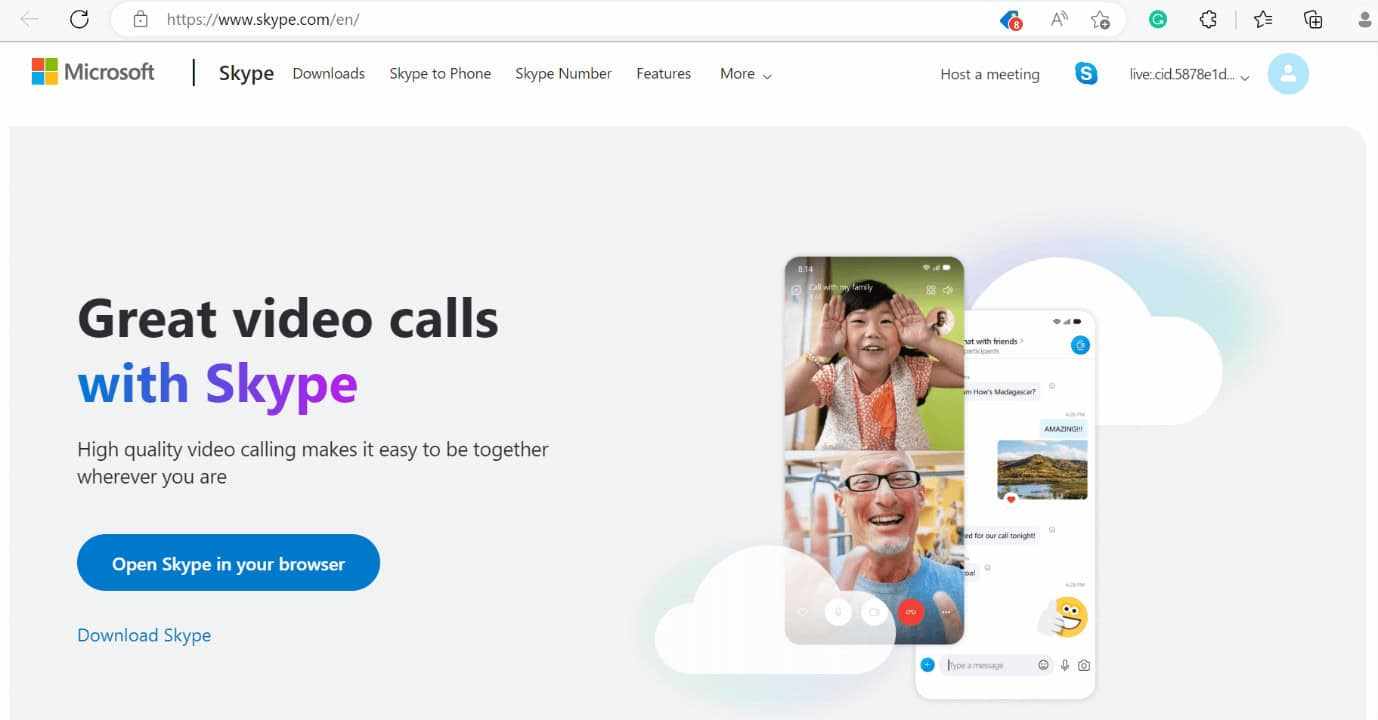This screenshot has width=1378, height=720.
Task: Turn on Read aloud from the address bar
Action: click(1058, 19)
